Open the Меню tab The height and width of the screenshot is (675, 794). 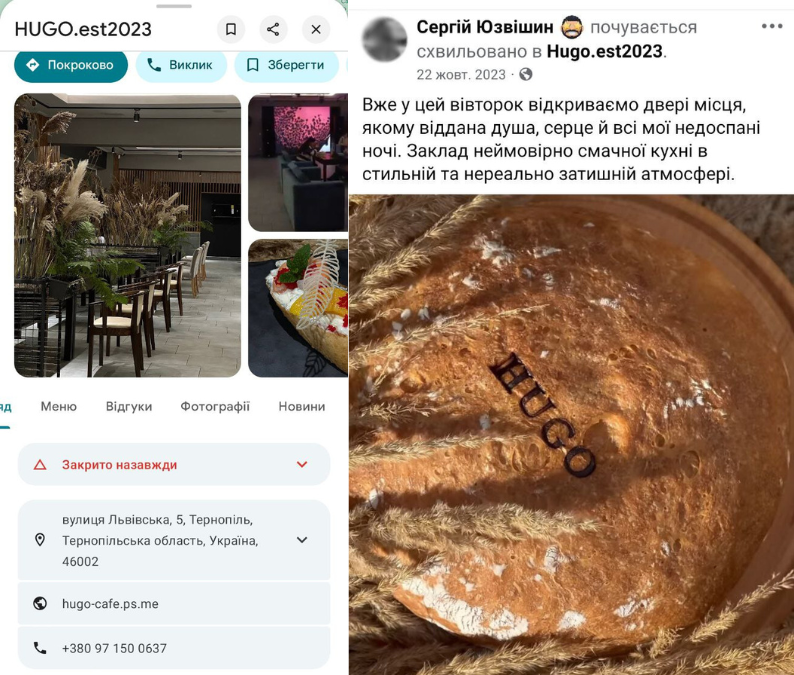(59, 407)
